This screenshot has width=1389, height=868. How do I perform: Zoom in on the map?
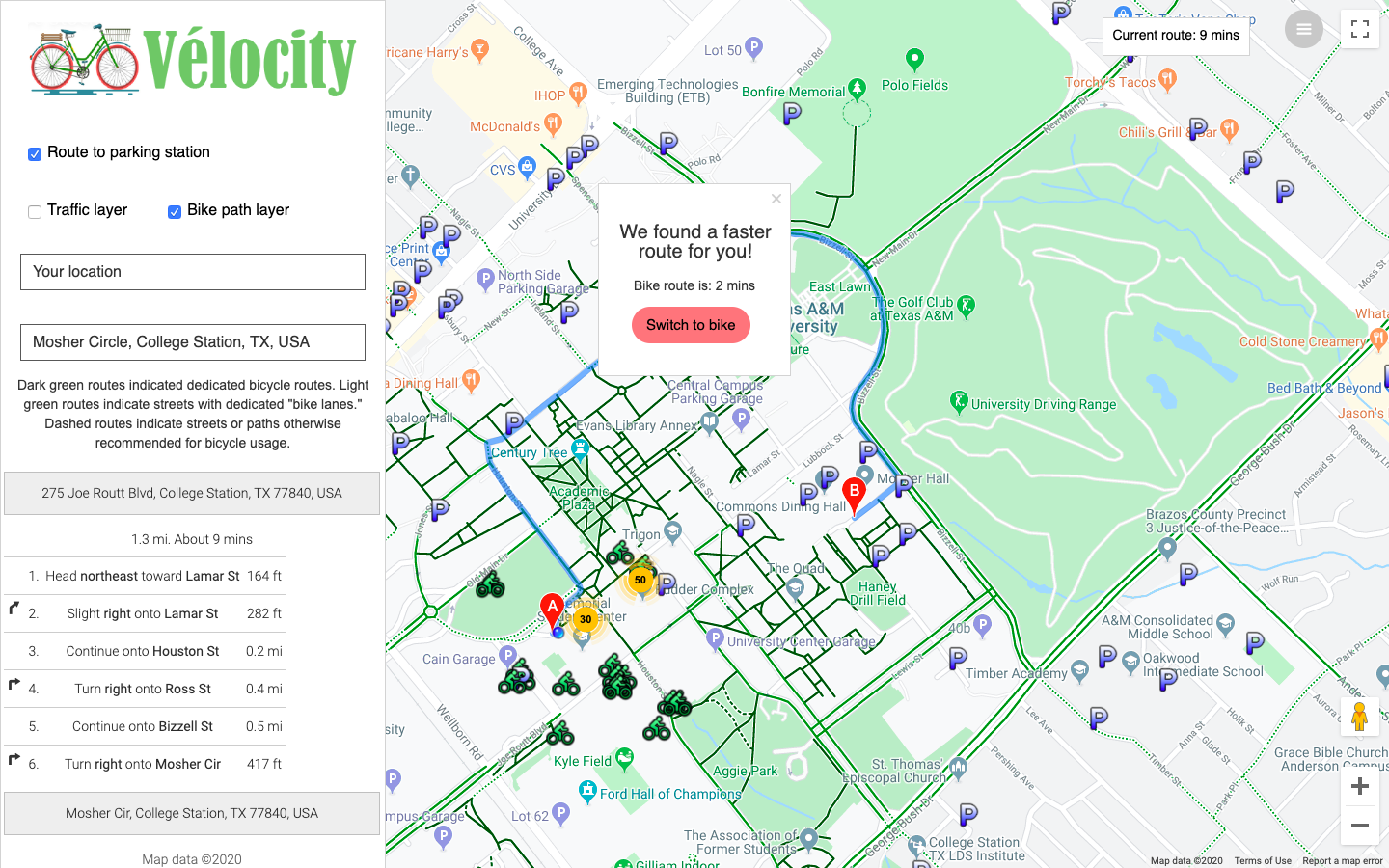(1360, 787)
